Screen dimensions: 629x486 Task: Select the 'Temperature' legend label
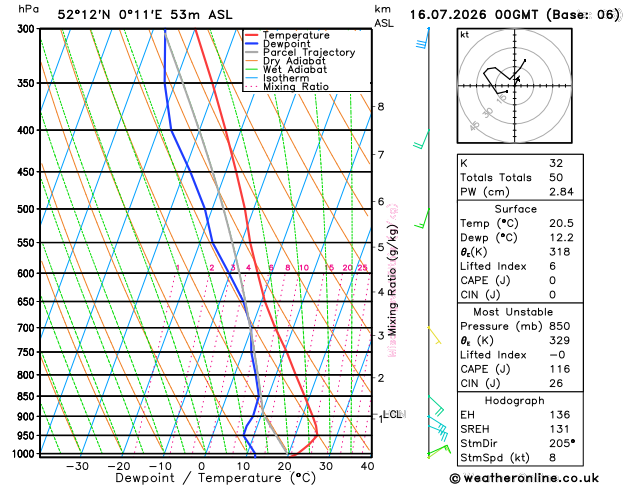[x=296, y=35]
